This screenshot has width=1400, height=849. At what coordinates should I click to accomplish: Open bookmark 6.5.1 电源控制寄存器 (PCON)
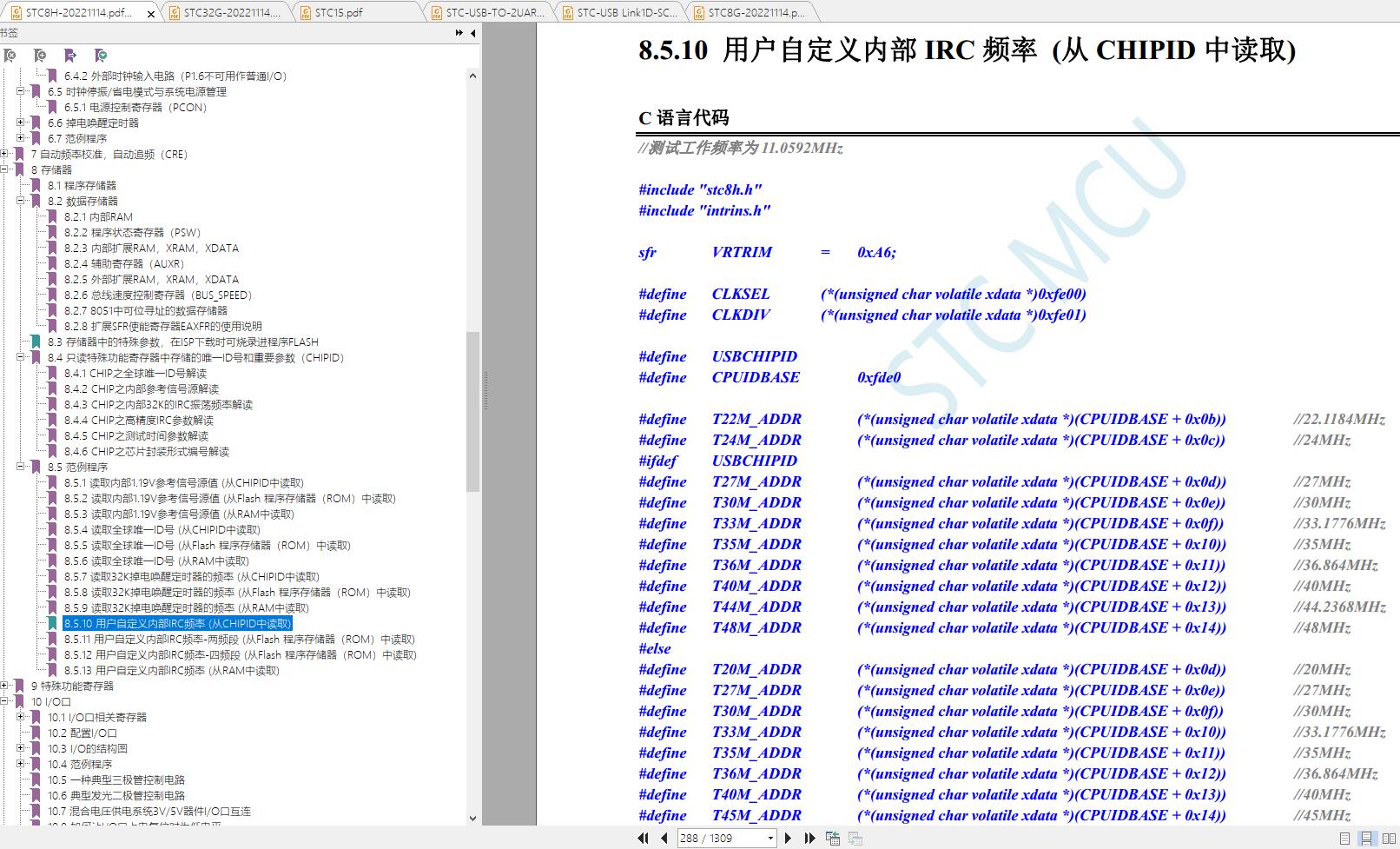(135, 107)
